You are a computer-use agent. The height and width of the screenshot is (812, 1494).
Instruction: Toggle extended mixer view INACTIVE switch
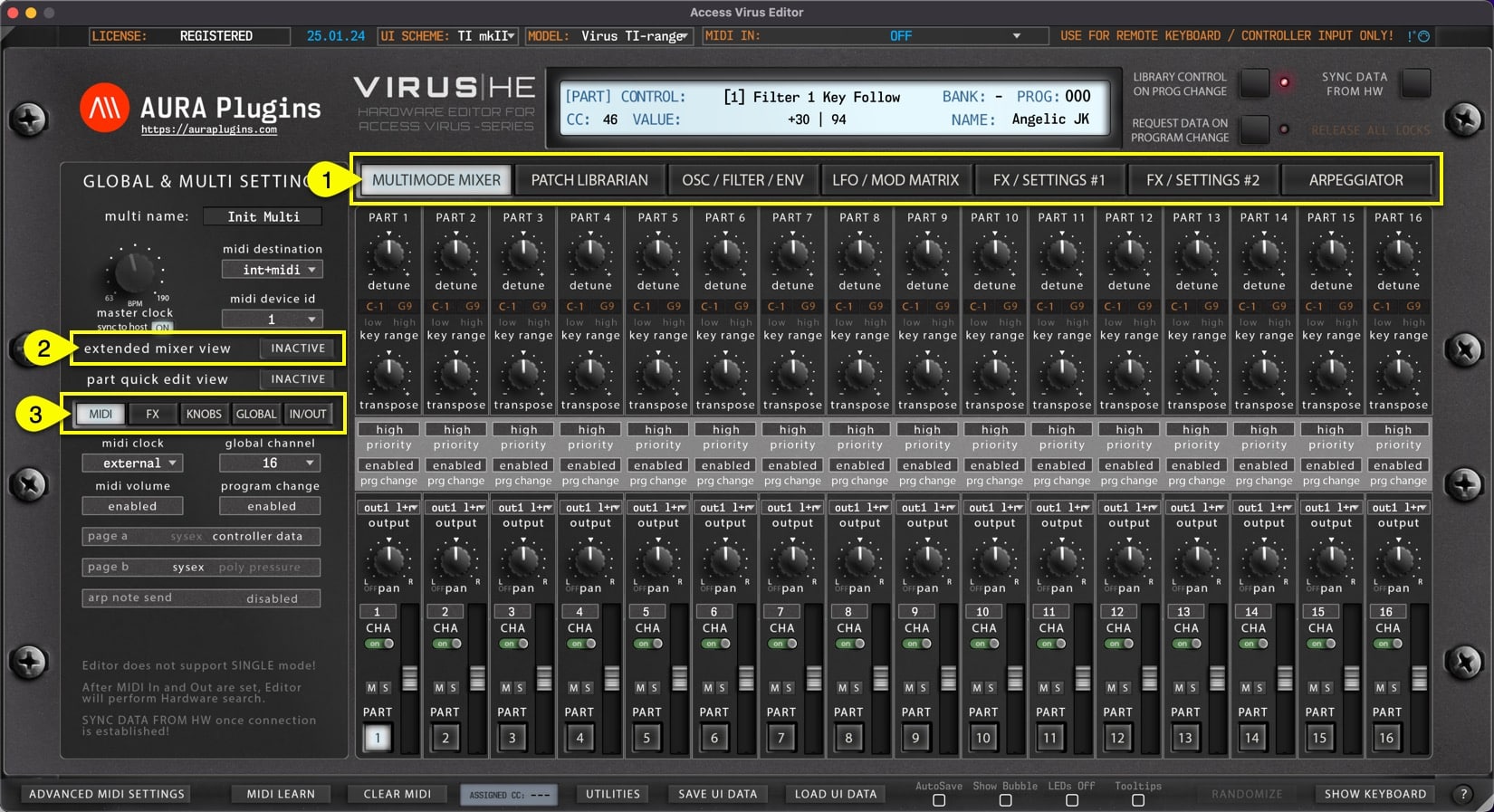(x=297, y=349)
